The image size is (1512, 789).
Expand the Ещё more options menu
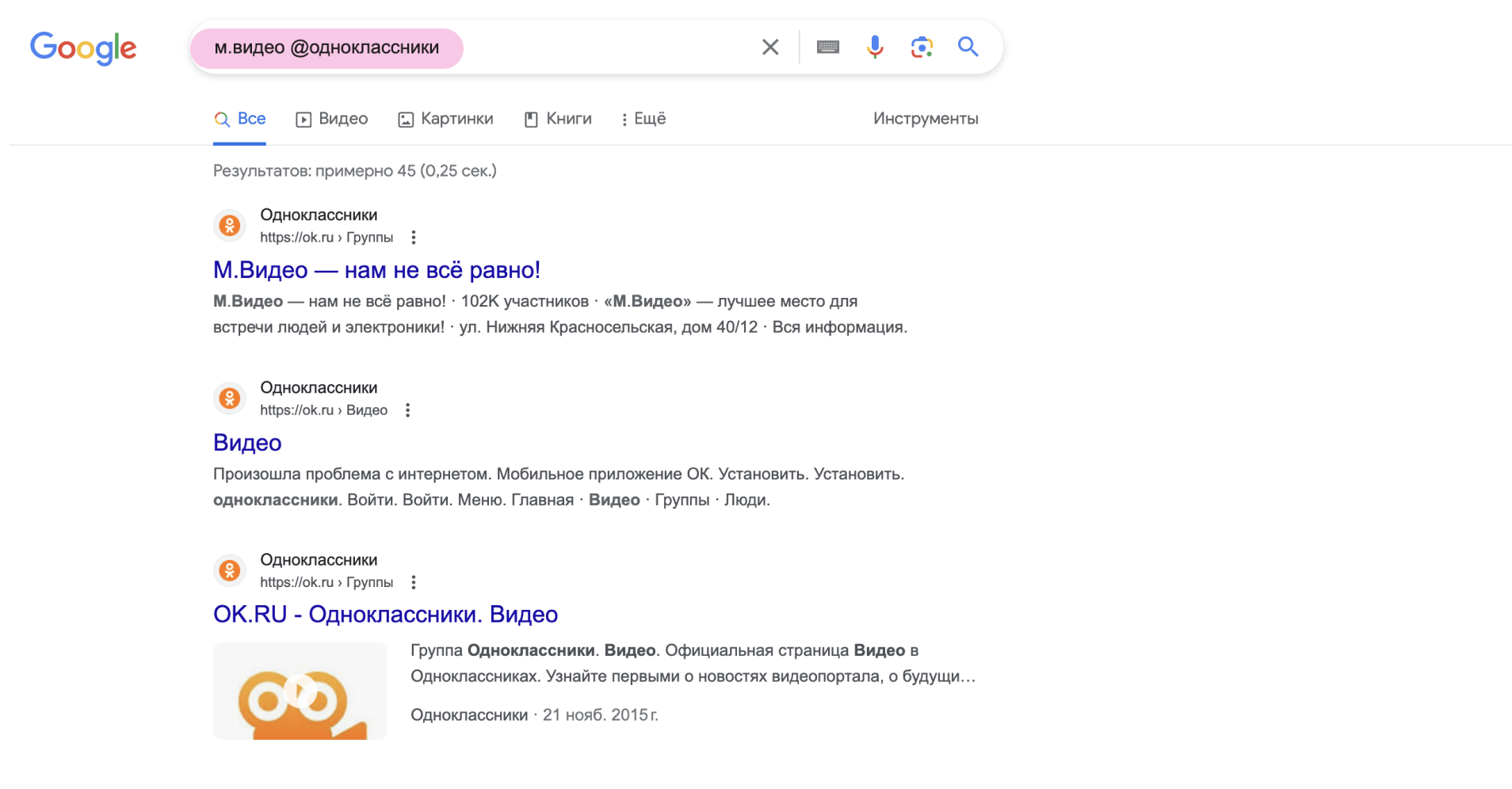pos(643,119)
